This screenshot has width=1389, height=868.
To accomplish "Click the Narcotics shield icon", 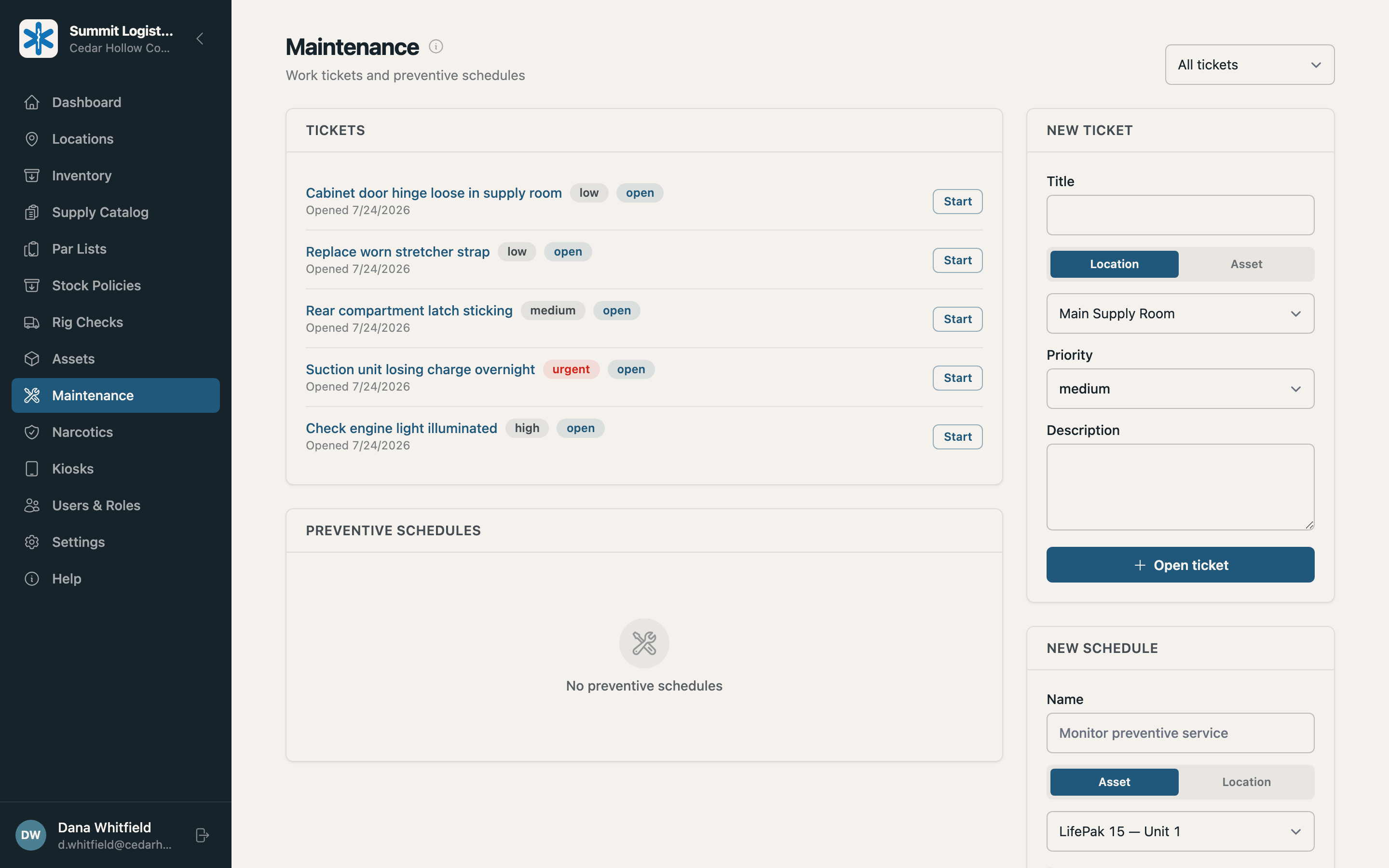I will (x=32, y=432).
